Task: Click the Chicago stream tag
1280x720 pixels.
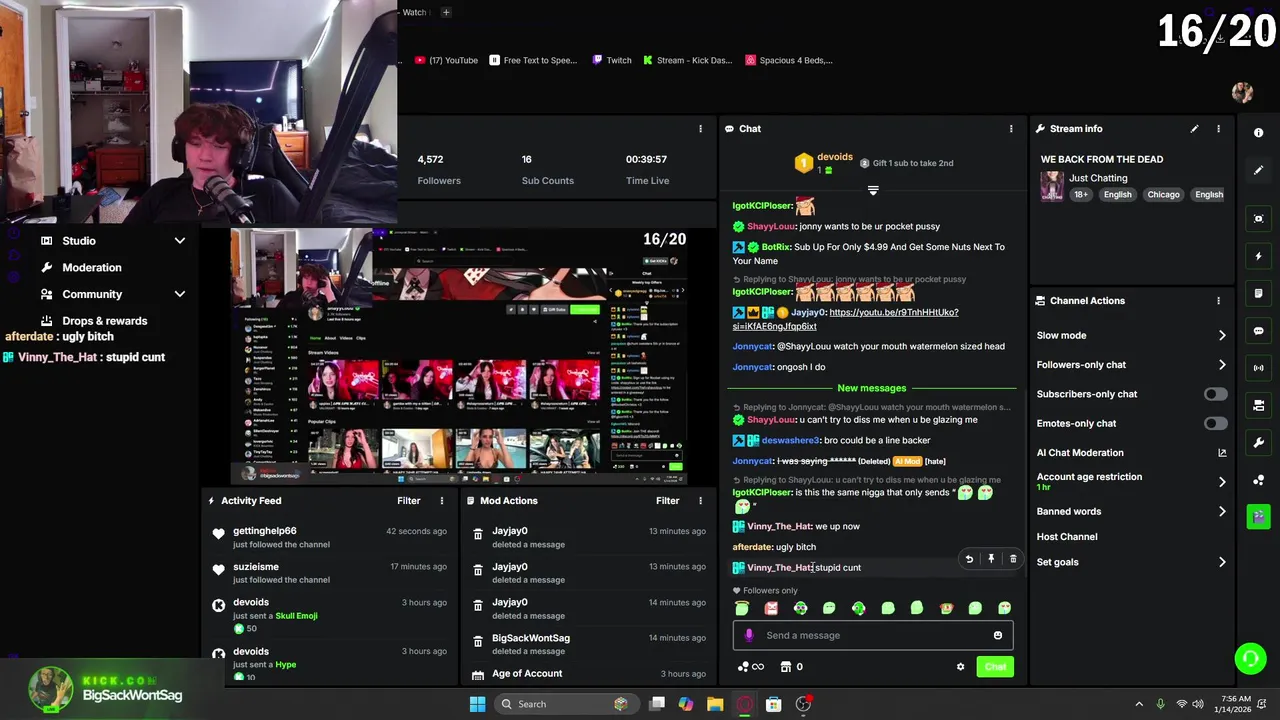Action: pos(1163,195)
